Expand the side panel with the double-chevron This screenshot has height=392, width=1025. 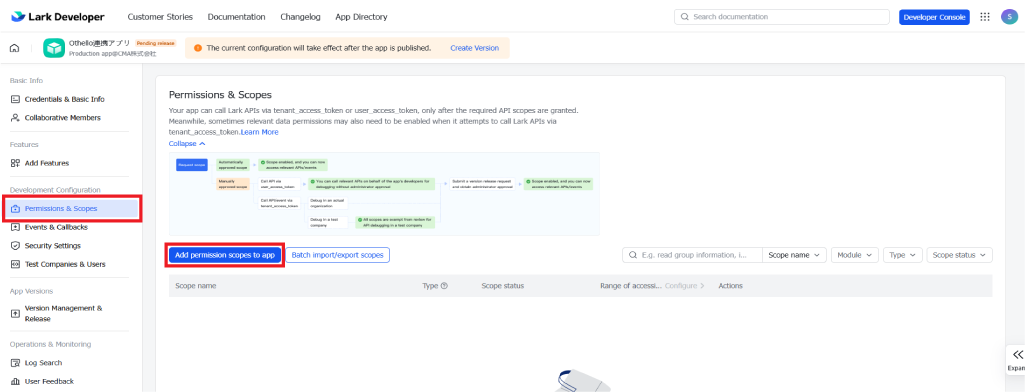coord(1017,355)
